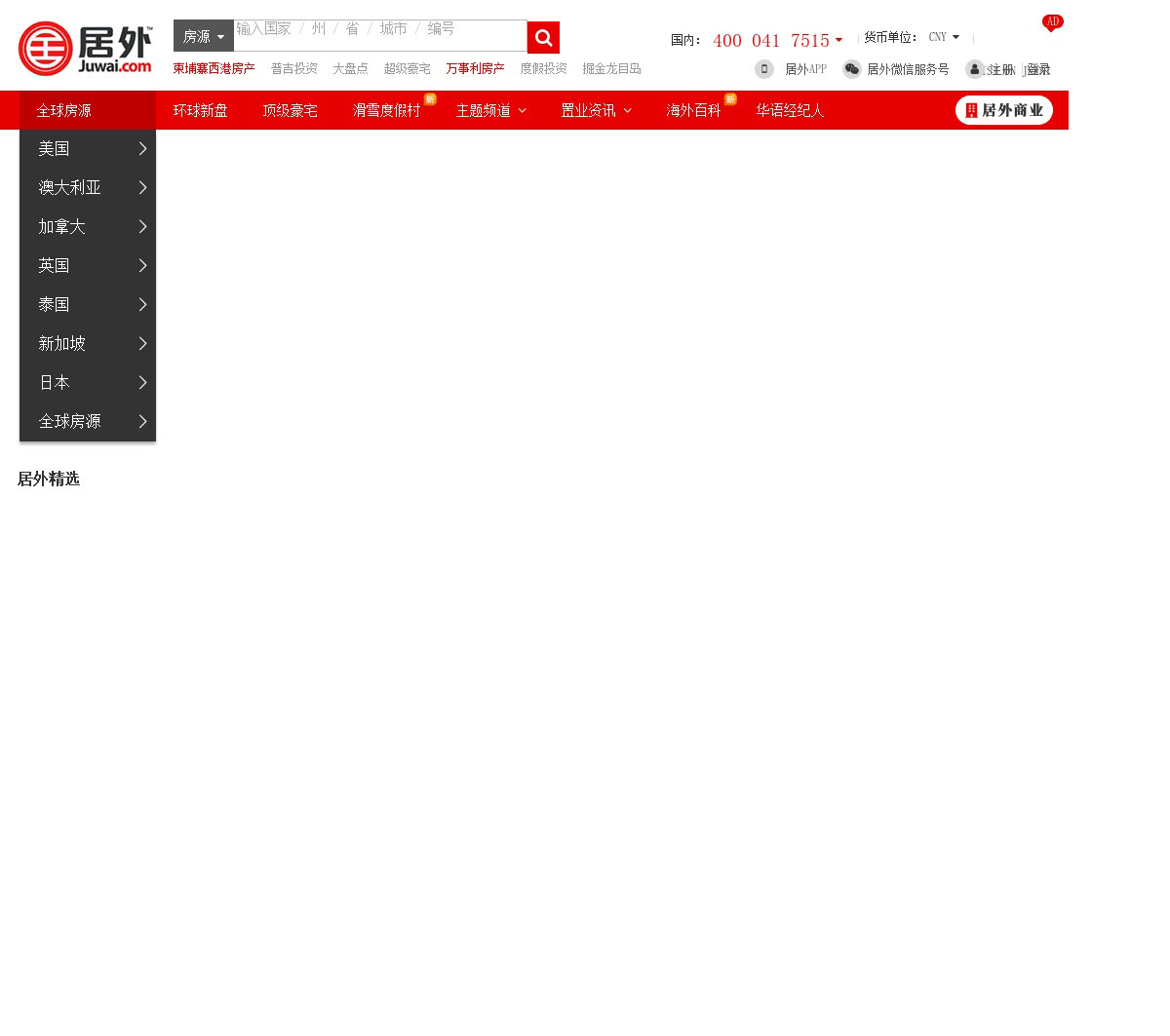
Task: Open the CNY currency dropdown
Action: pyautogui.click(x=944, y=37)
